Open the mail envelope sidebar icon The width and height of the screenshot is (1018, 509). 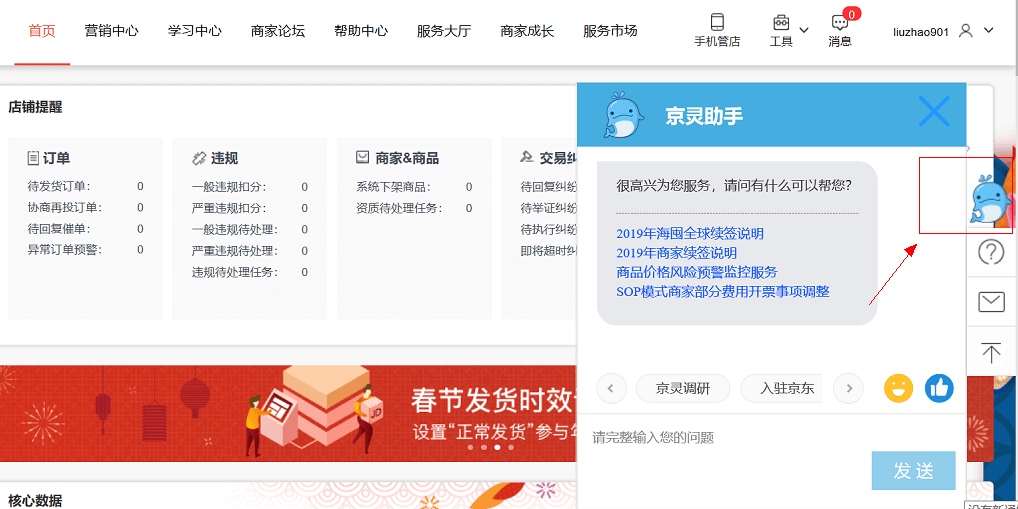[x=991, y=302]
